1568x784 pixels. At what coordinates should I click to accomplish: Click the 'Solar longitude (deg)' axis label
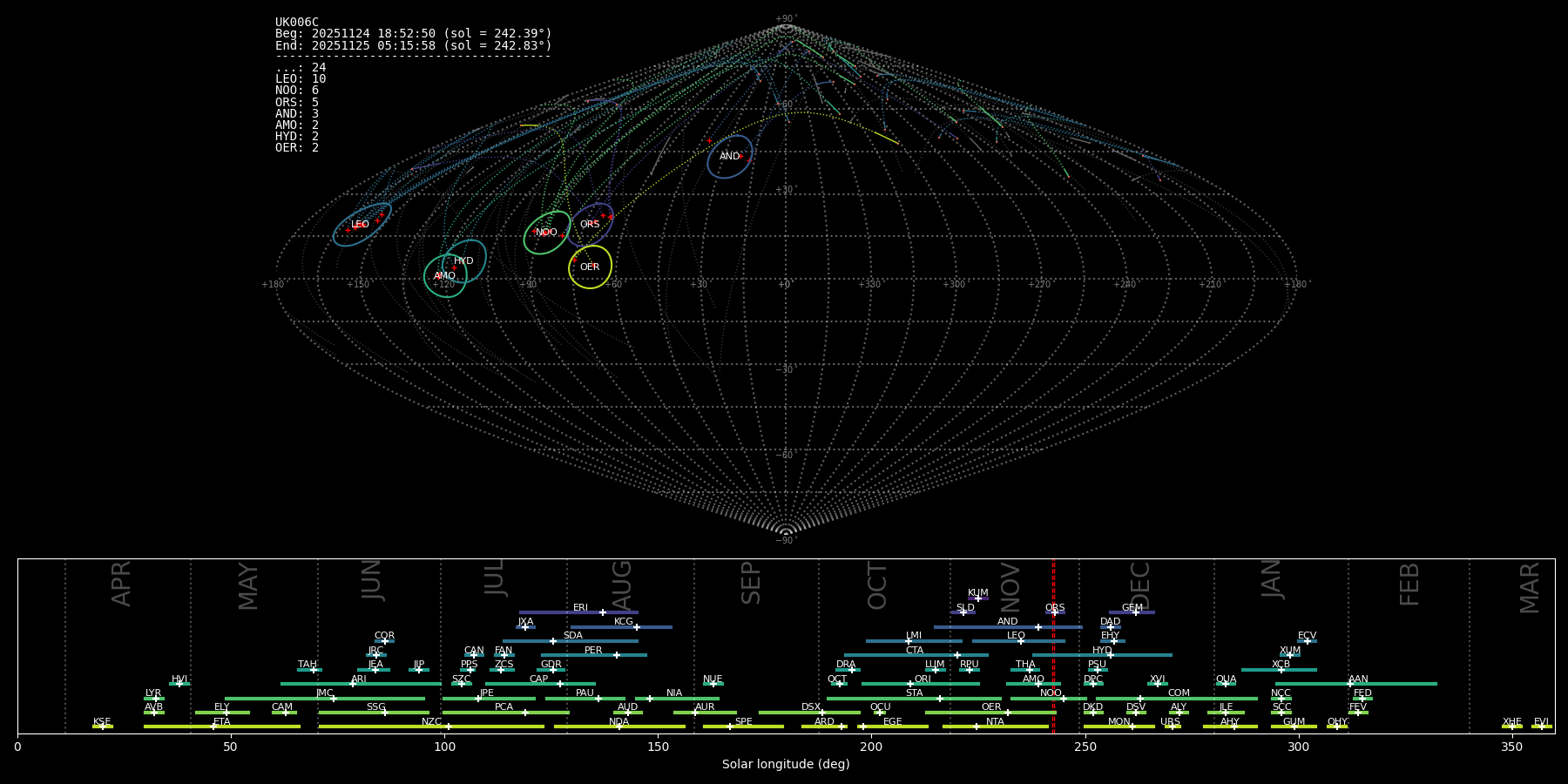click(786, 765)
